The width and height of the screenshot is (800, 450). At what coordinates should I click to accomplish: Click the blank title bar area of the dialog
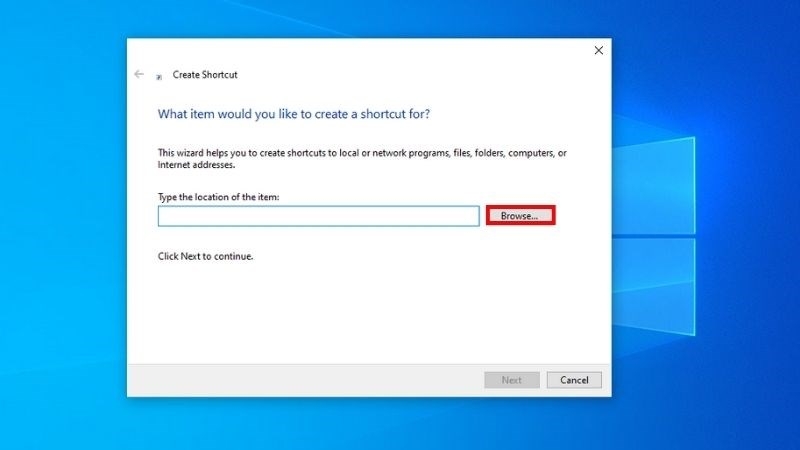pyautogui.click(x=400, y=50)
